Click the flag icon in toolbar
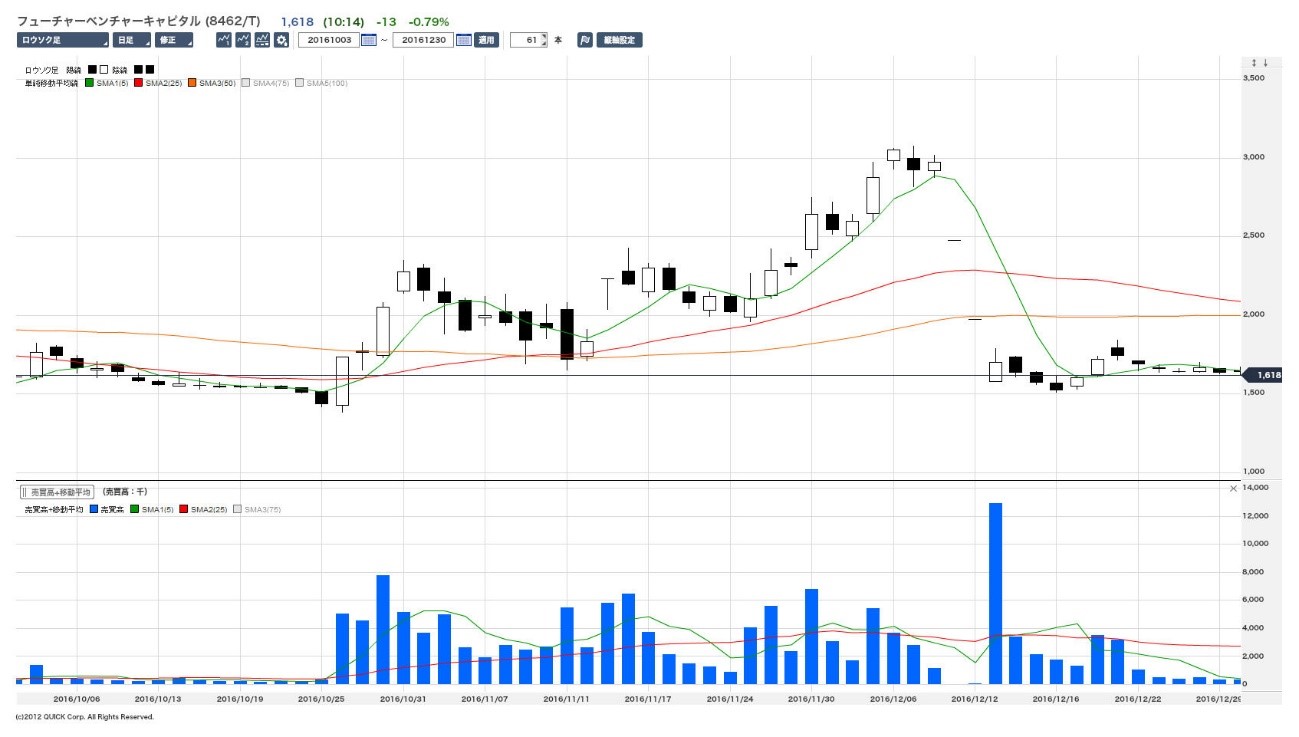Screen dimensions: 1299x737 click(x=585, y=40)
